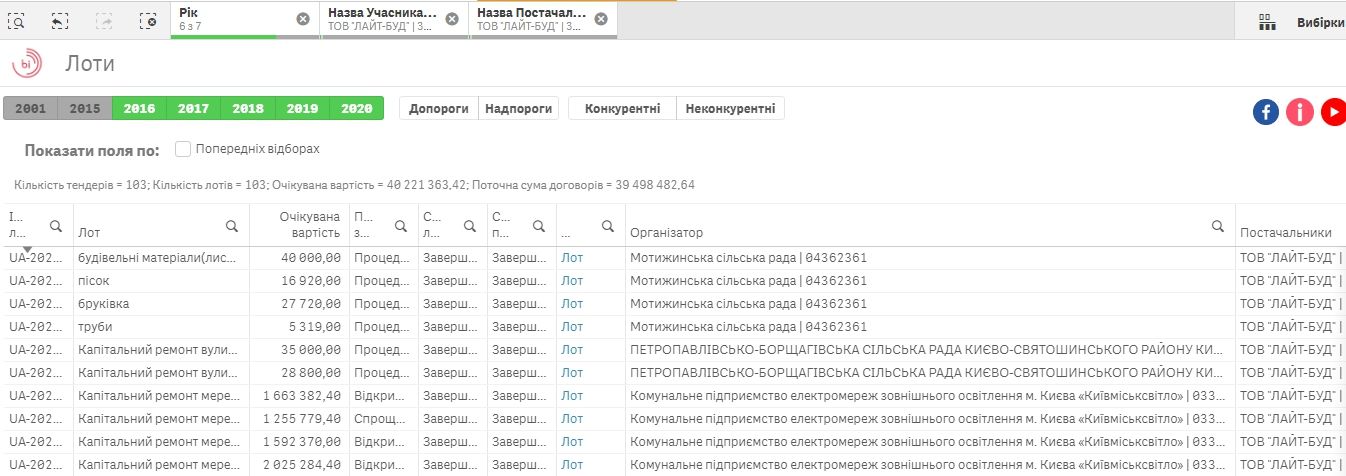Remove the Рік selection filter
The width and height of the screenshot is (1346, 476).
(x=303, y=19)
